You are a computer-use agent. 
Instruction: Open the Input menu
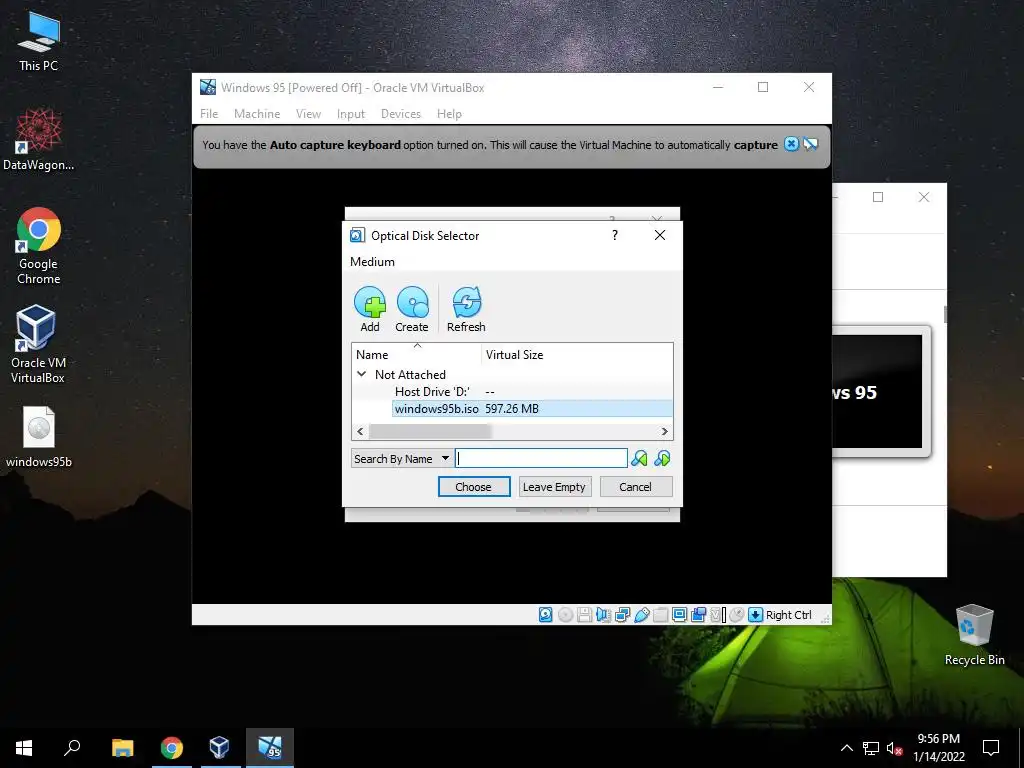pyautogui.click(x=351, y=114)
